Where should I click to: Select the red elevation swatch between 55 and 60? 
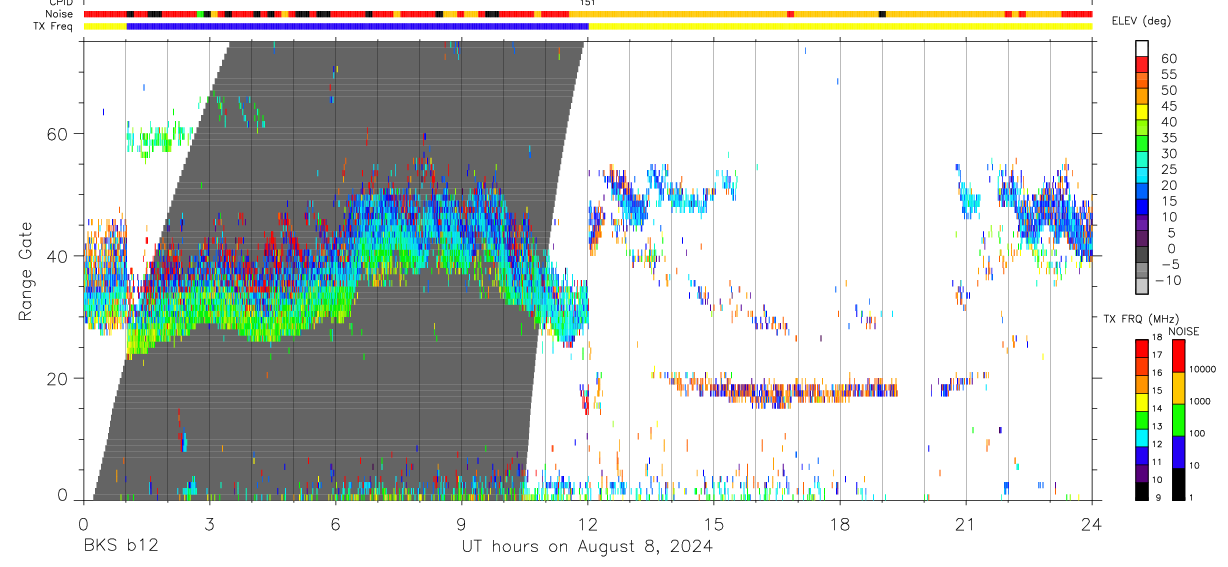[x=1142, y=64]
